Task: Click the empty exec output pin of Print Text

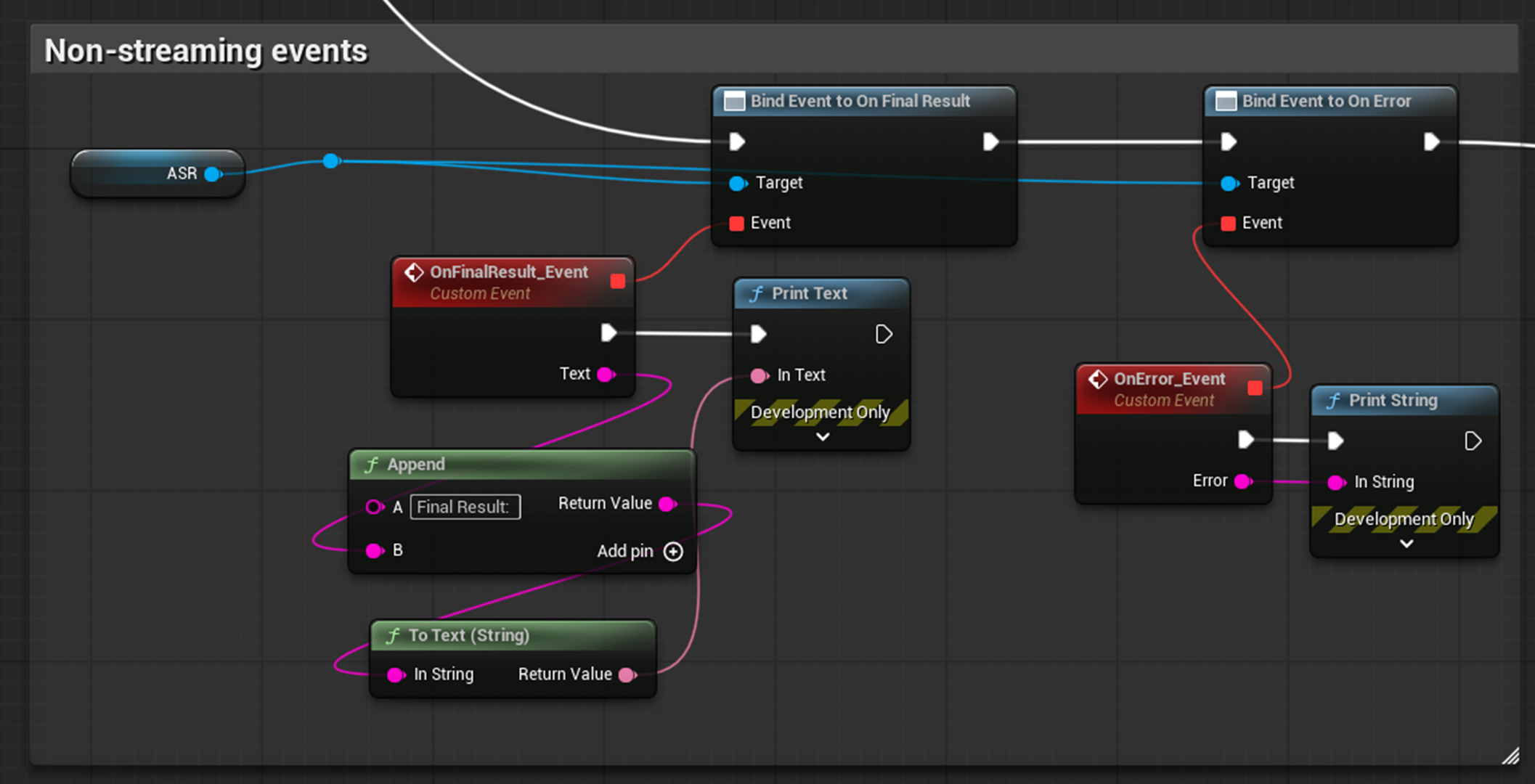Action: pos(884,334)
